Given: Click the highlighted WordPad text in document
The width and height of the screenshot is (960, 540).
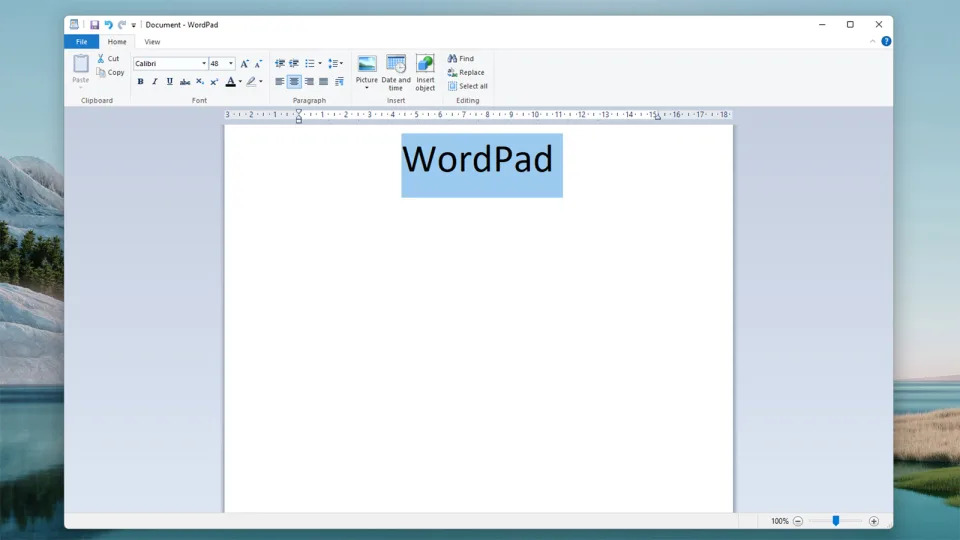Looking at the screenshot, I should pos(478,160).
